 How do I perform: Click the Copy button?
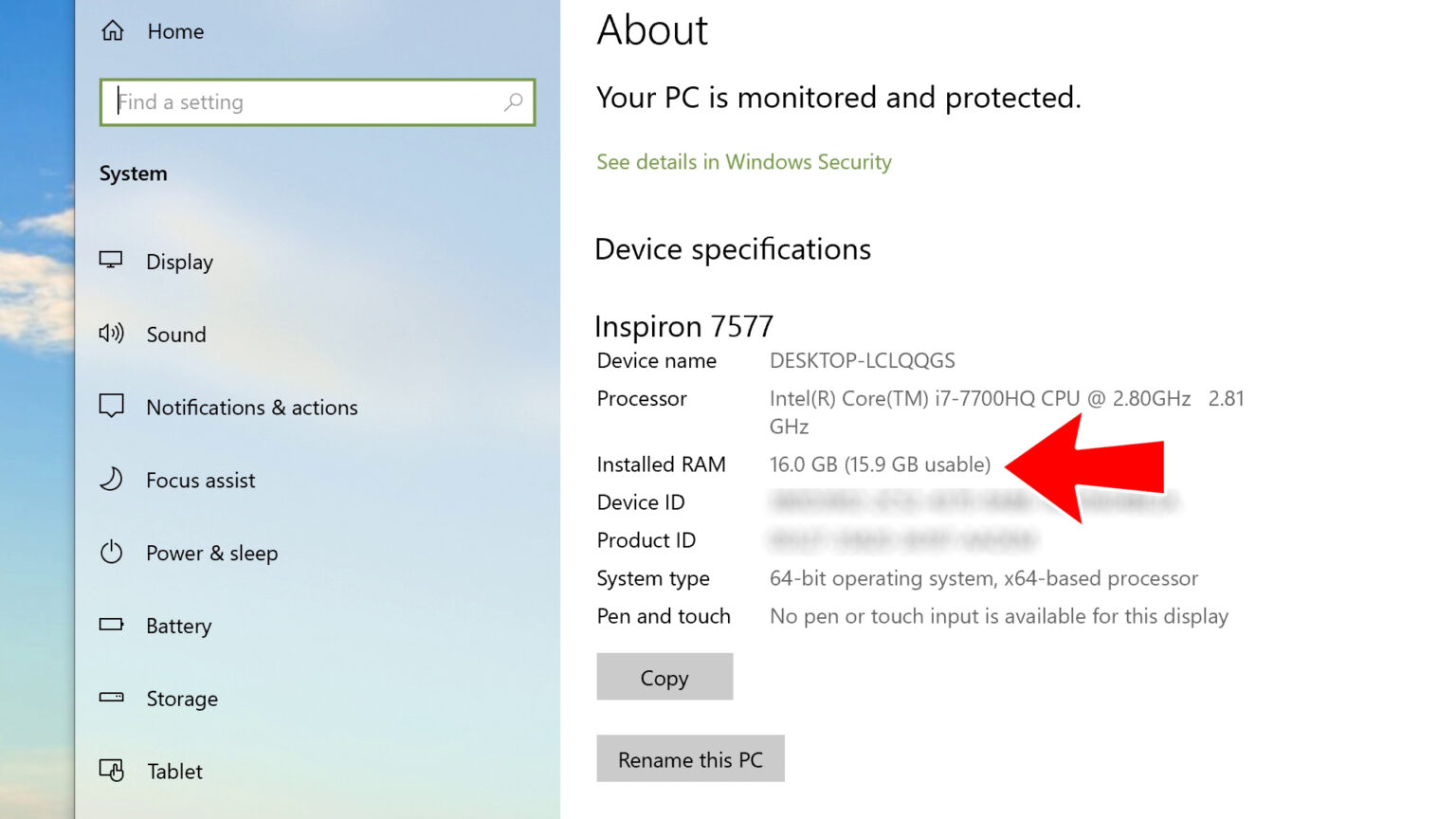[664, 677]
